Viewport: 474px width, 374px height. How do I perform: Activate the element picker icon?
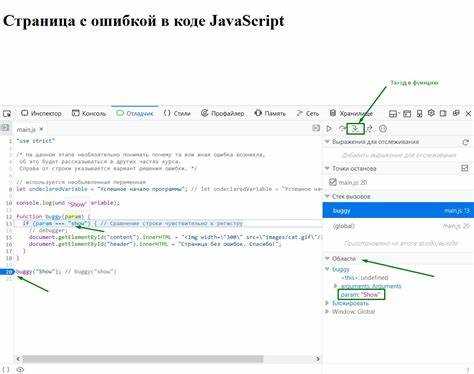tap(7, 114)
